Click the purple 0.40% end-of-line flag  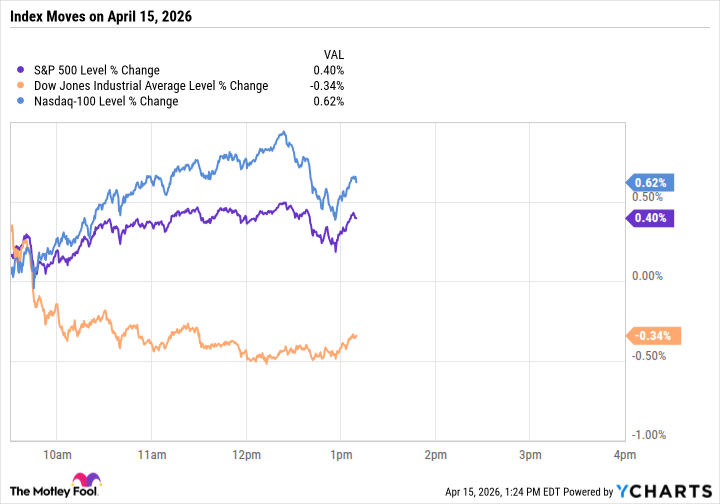(651, 218)
